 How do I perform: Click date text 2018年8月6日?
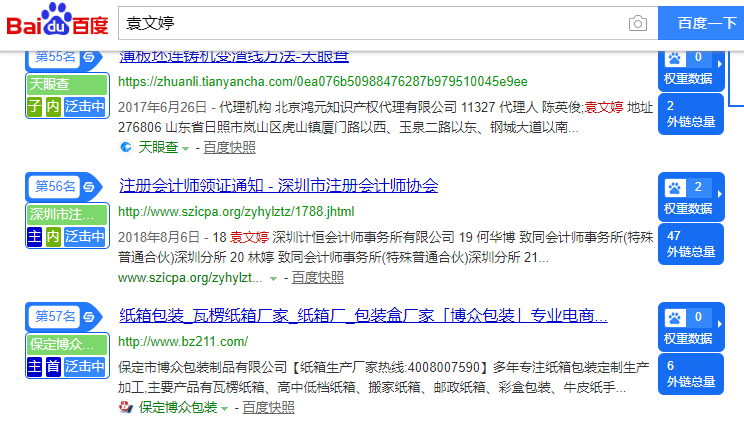coord(159,237)
